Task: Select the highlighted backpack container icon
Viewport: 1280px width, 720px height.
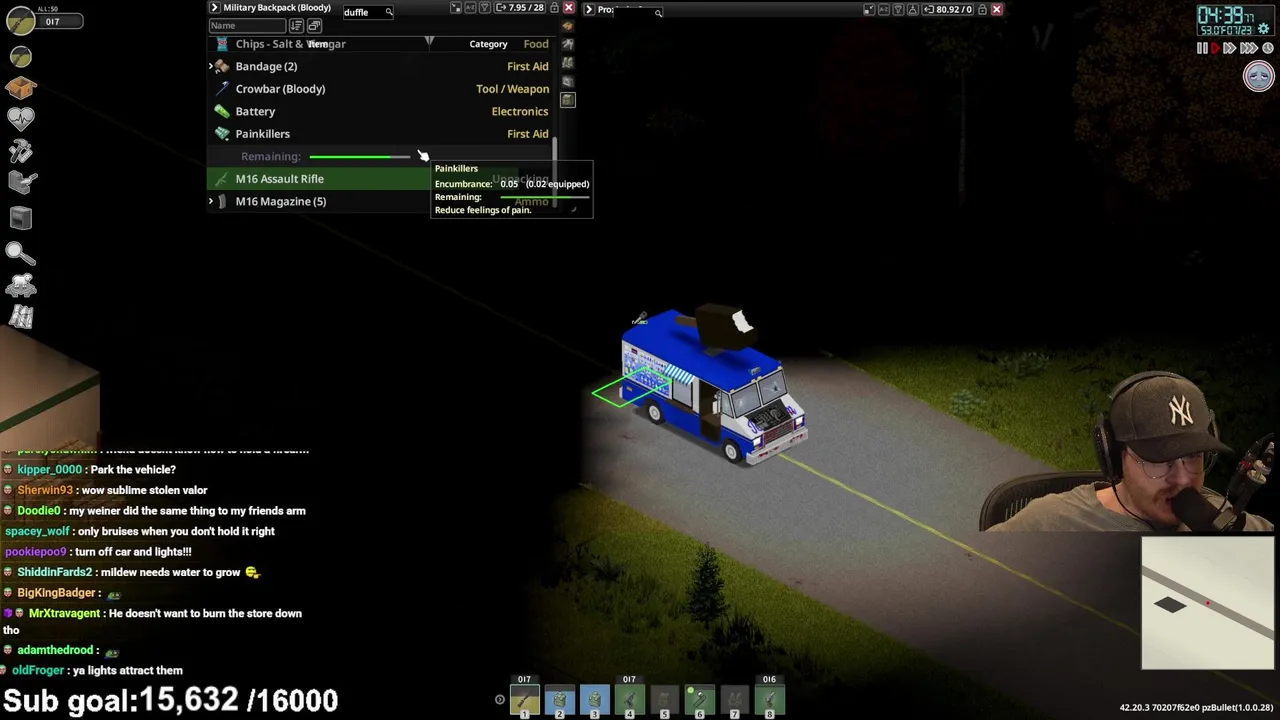Action: [568, 100]
